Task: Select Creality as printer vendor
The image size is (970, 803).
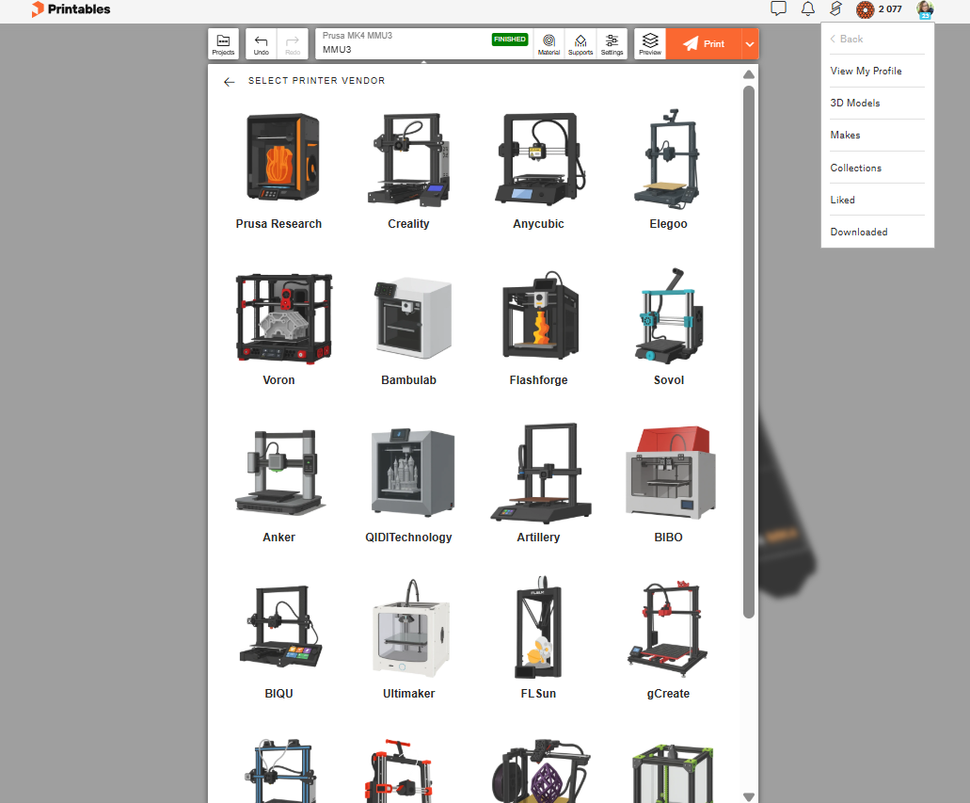Action: pyautogui.click(x=408, y=170)
